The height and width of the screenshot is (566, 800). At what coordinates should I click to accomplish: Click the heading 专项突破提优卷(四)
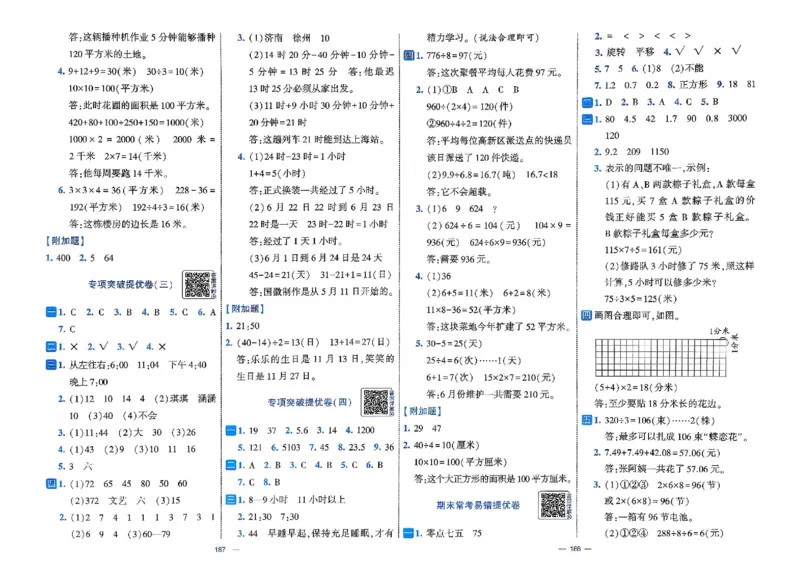coord(310,402)
